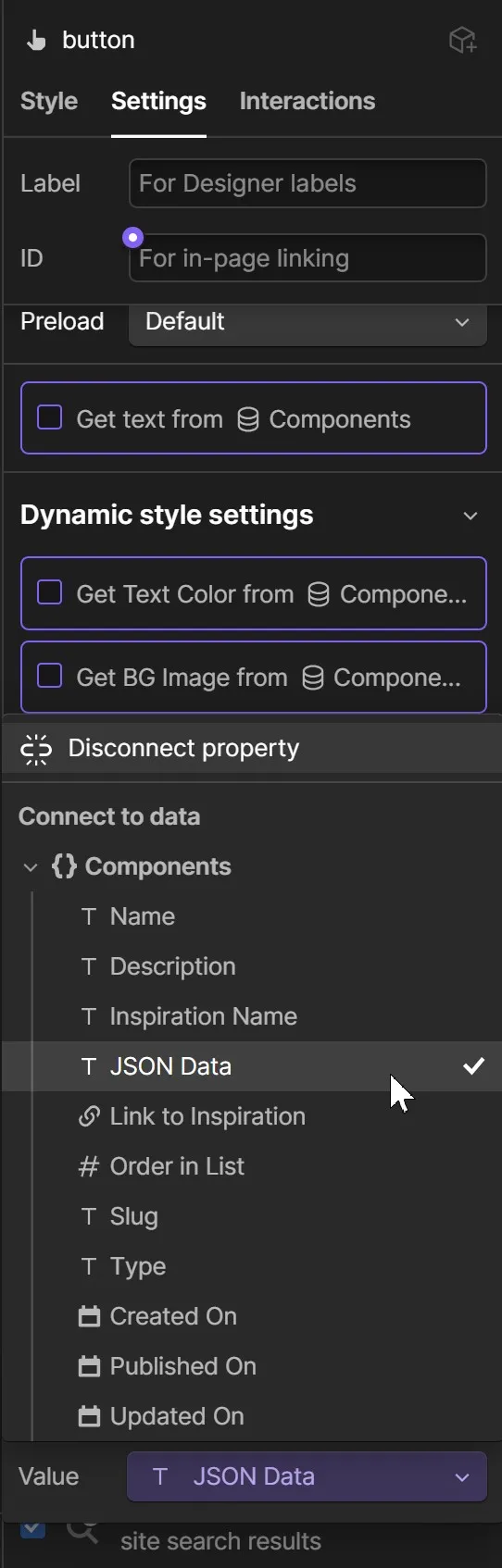The image size is (502, 1568).
Task: Click the Disconnect property icon
Action: [x=36, y=748]
